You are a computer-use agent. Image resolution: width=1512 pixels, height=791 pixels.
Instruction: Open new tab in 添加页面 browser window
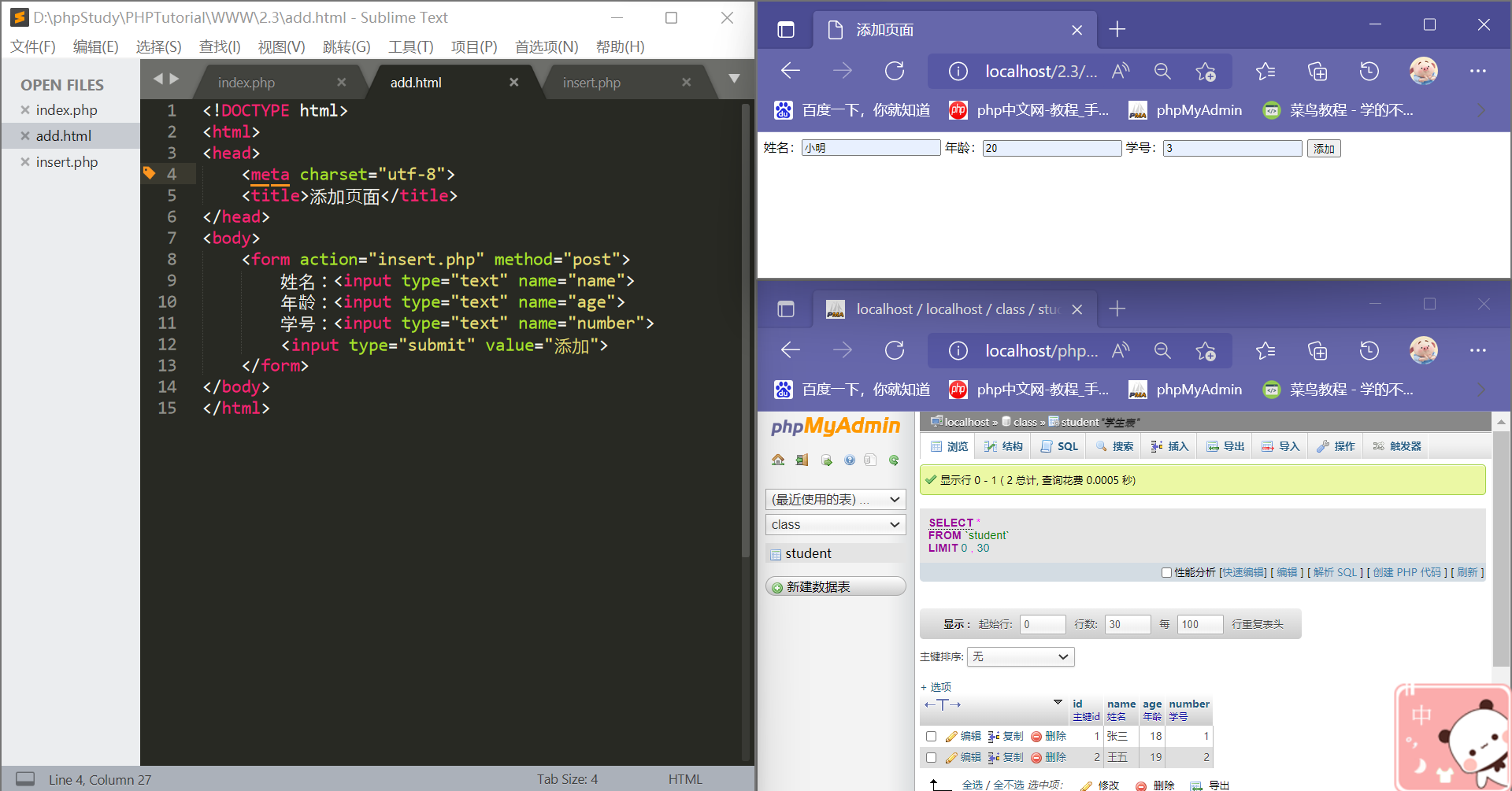(1117, 30)
